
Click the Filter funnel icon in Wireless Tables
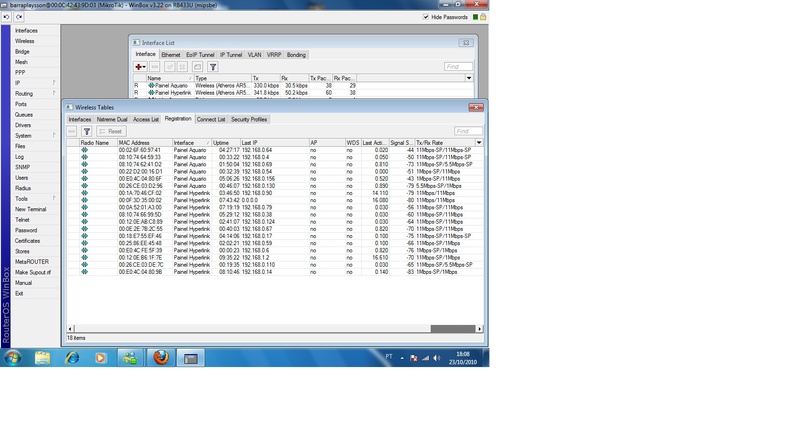(x=87, y=132)
